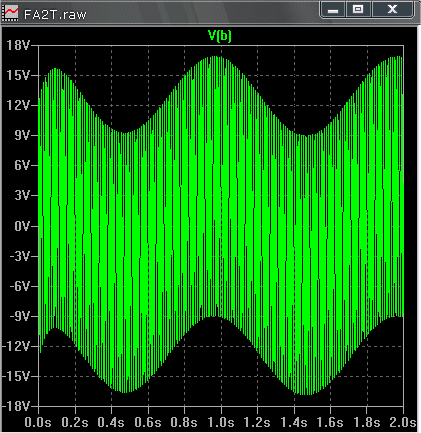
Task: Click the V(b) trace label
Action: click(220, 35)
